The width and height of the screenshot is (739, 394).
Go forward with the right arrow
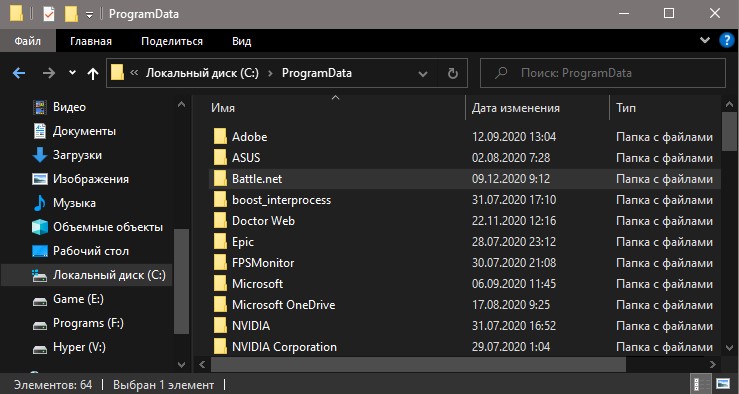click(49, 73)
